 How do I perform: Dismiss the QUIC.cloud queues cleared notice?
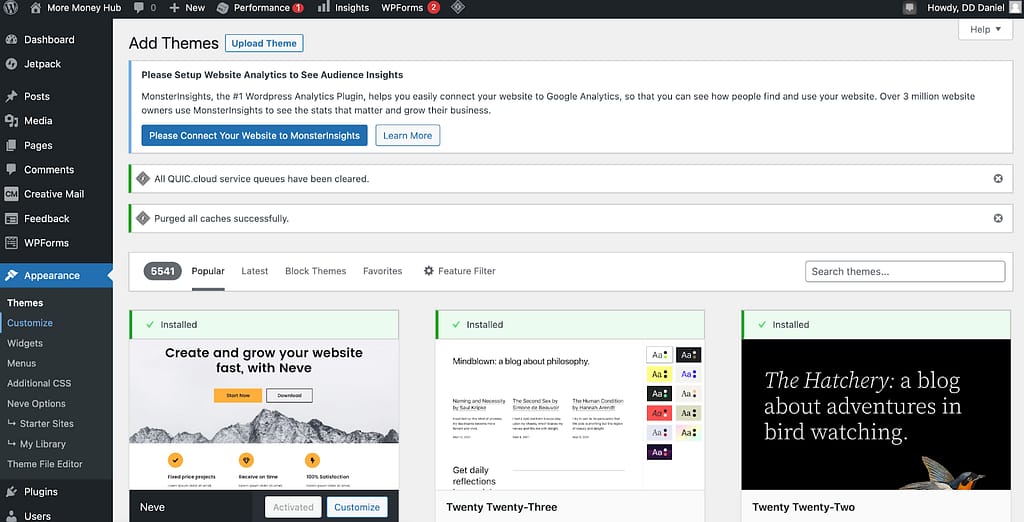(x=998, y=178)
